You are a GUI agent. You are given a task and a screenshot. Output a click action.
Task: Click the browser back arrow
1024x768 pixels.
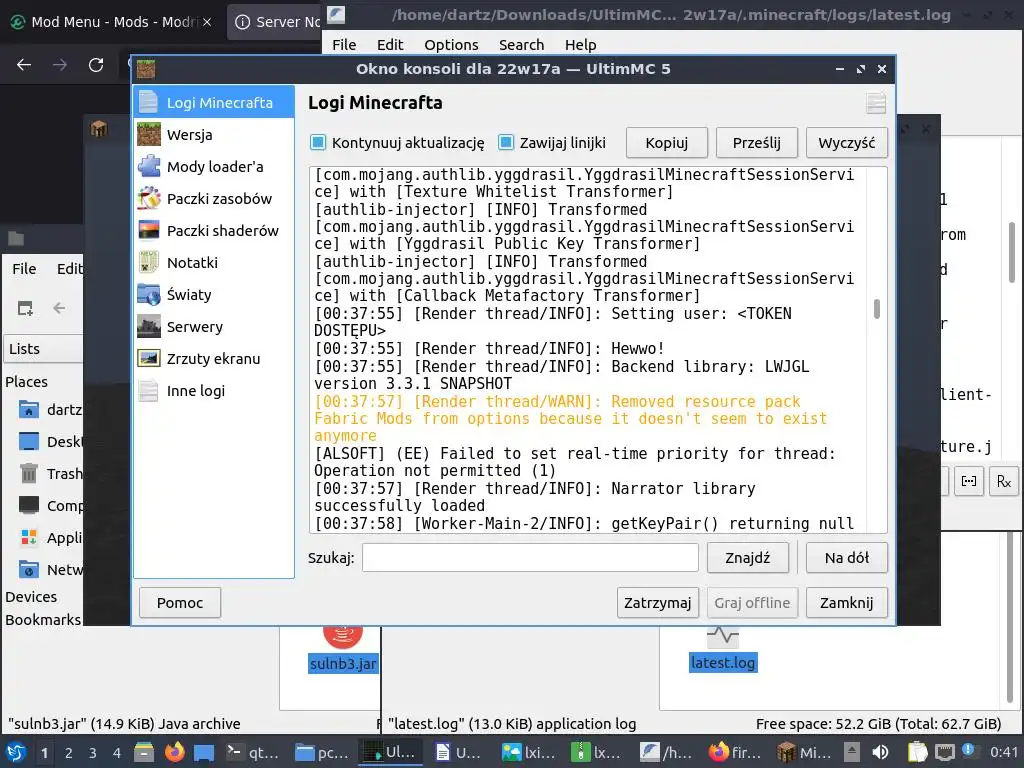point(24,64)
